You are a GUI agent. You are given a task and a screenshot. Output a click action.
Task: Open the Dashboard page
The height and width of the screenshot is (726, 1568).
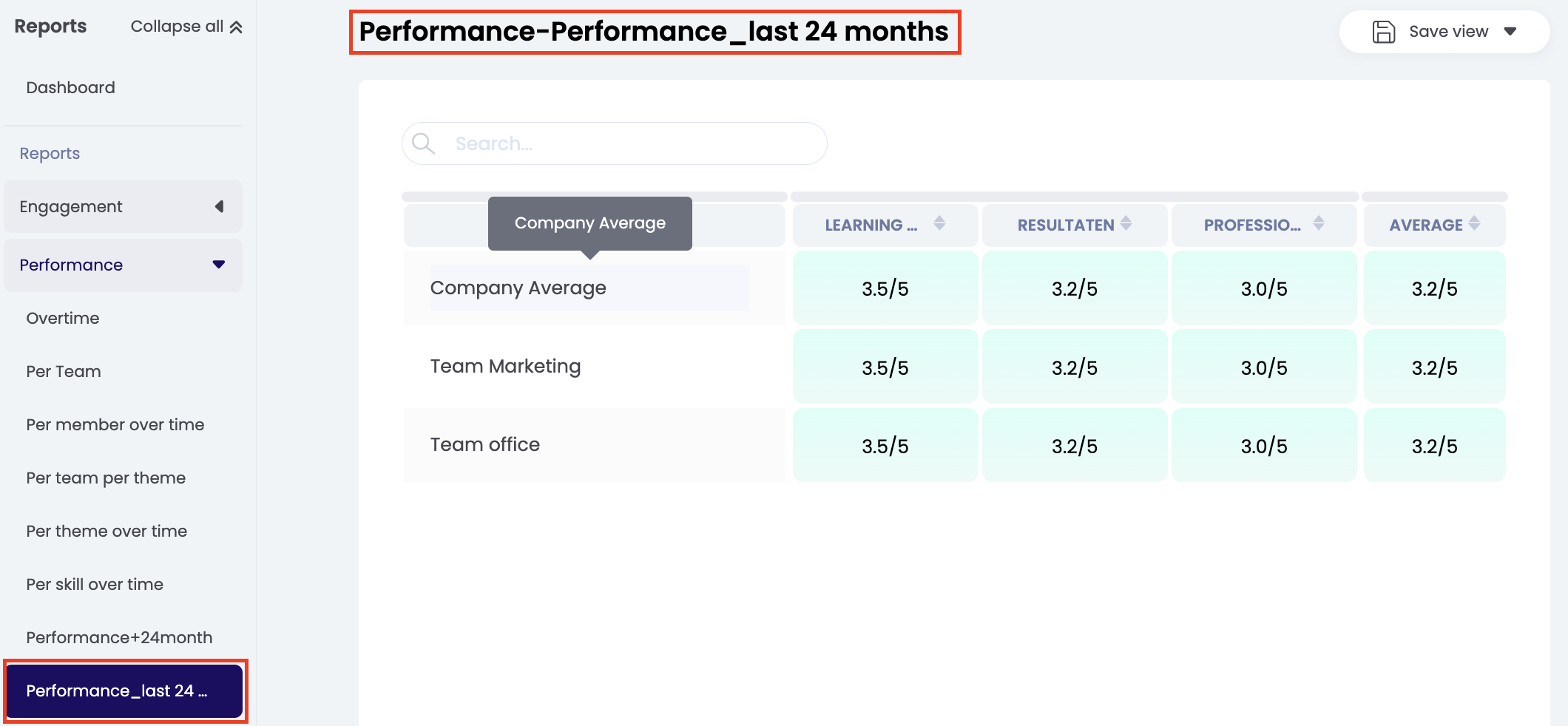coord(70,87)
